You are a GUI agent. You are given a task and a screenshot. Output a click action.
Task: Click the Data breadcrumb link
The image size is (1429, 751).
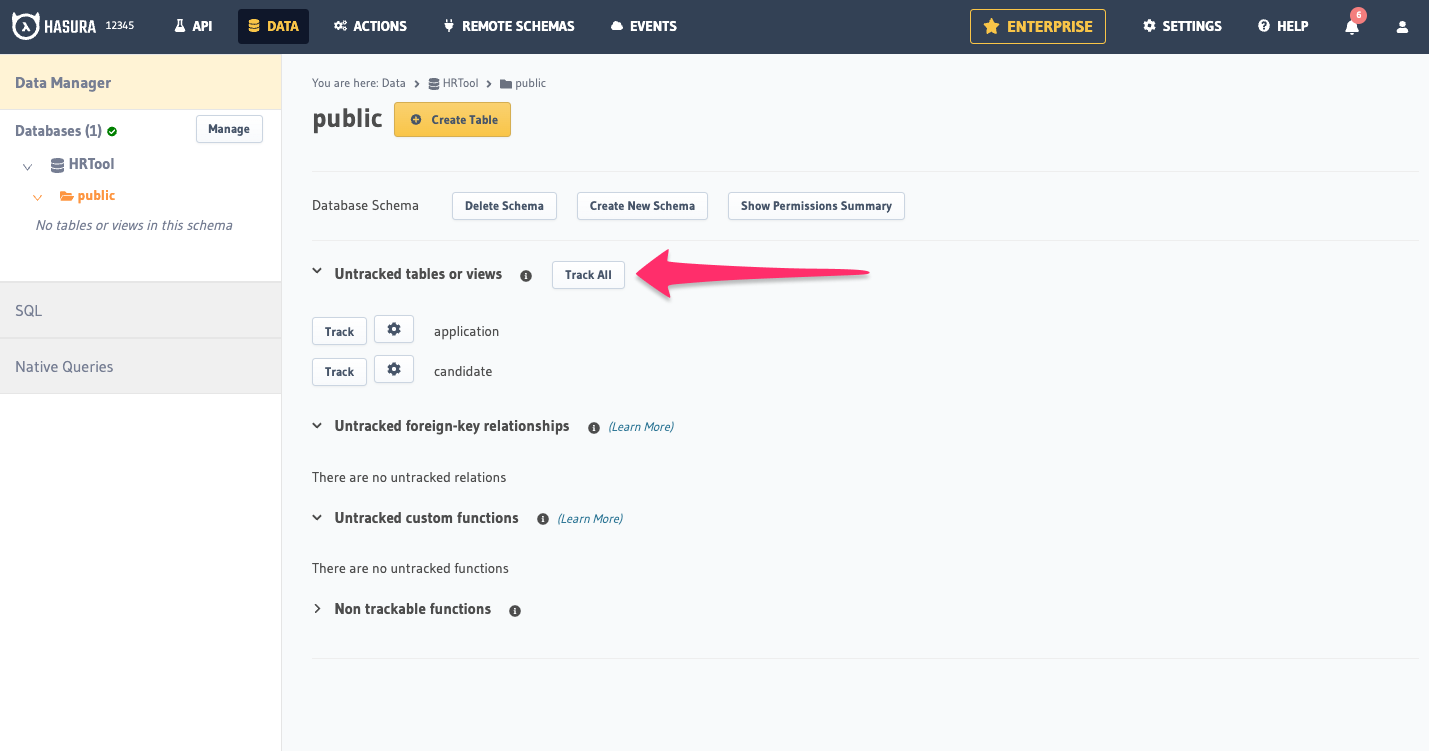click(x=394, y=83)
